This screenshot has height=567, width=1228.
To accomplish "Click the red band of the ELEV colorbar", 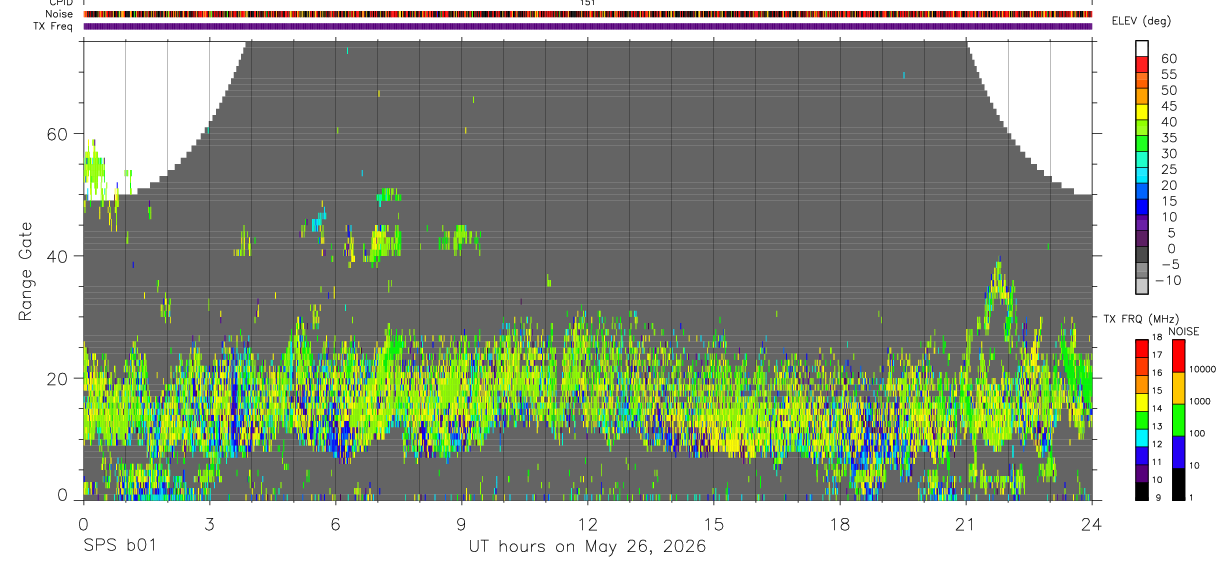I will tap(1142, 64).
